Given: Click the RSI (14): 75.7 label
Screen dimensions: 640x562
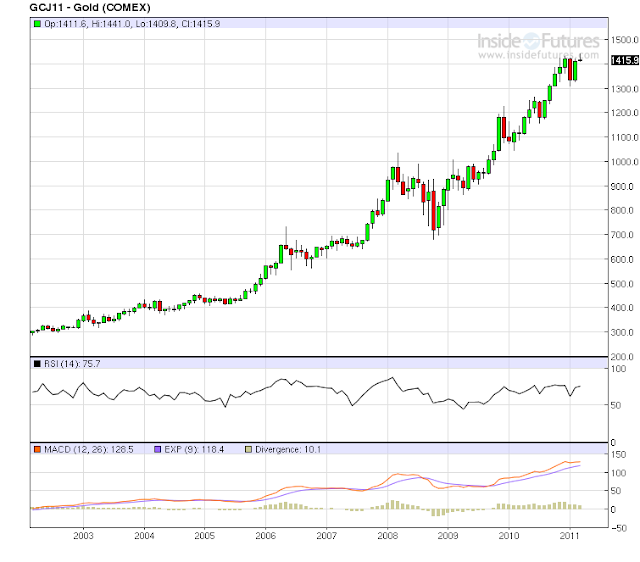Looking at the screenshot, I should [72, 364].
